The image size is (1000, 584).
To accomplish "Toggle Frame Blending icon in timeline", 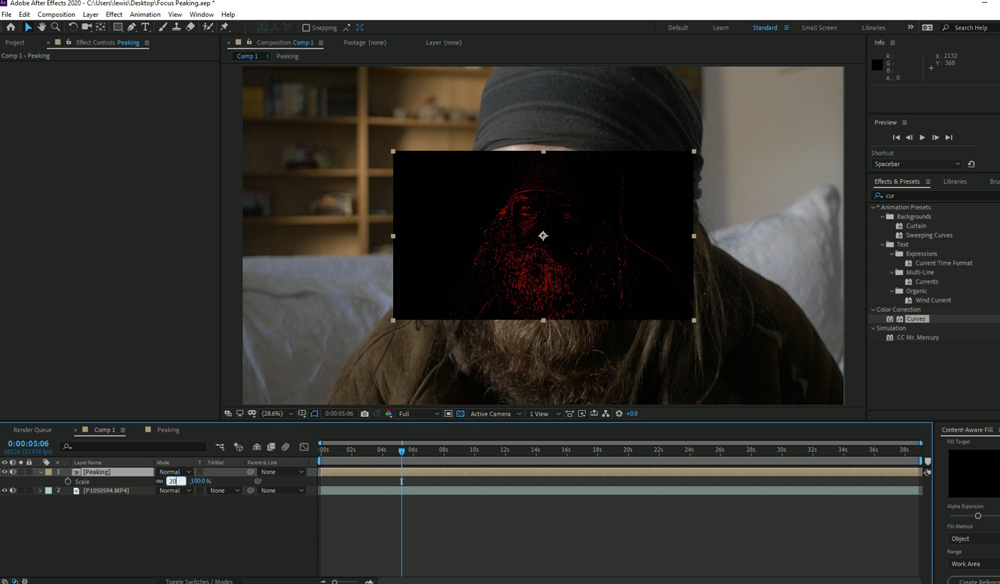I will 271,447.
